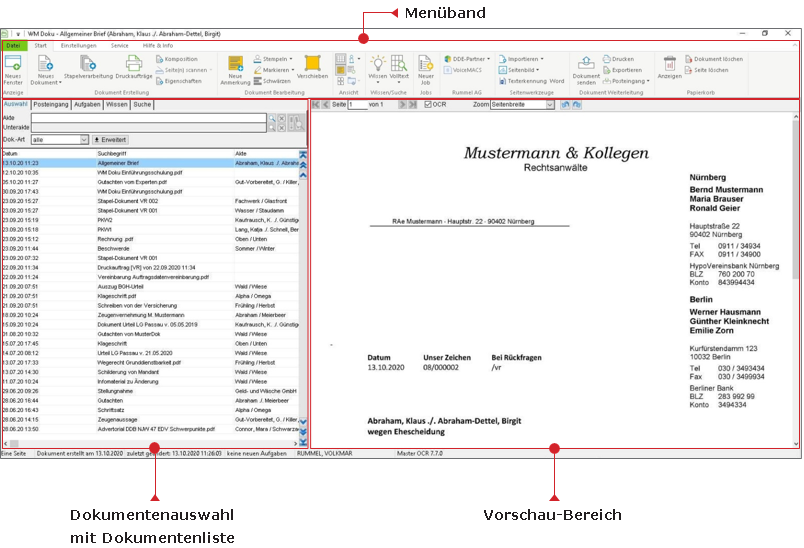Open the Dok.-Art dropdown
The height and width of the screenshot is (548, 804).
pyautogui.click(x=84, y=139)
